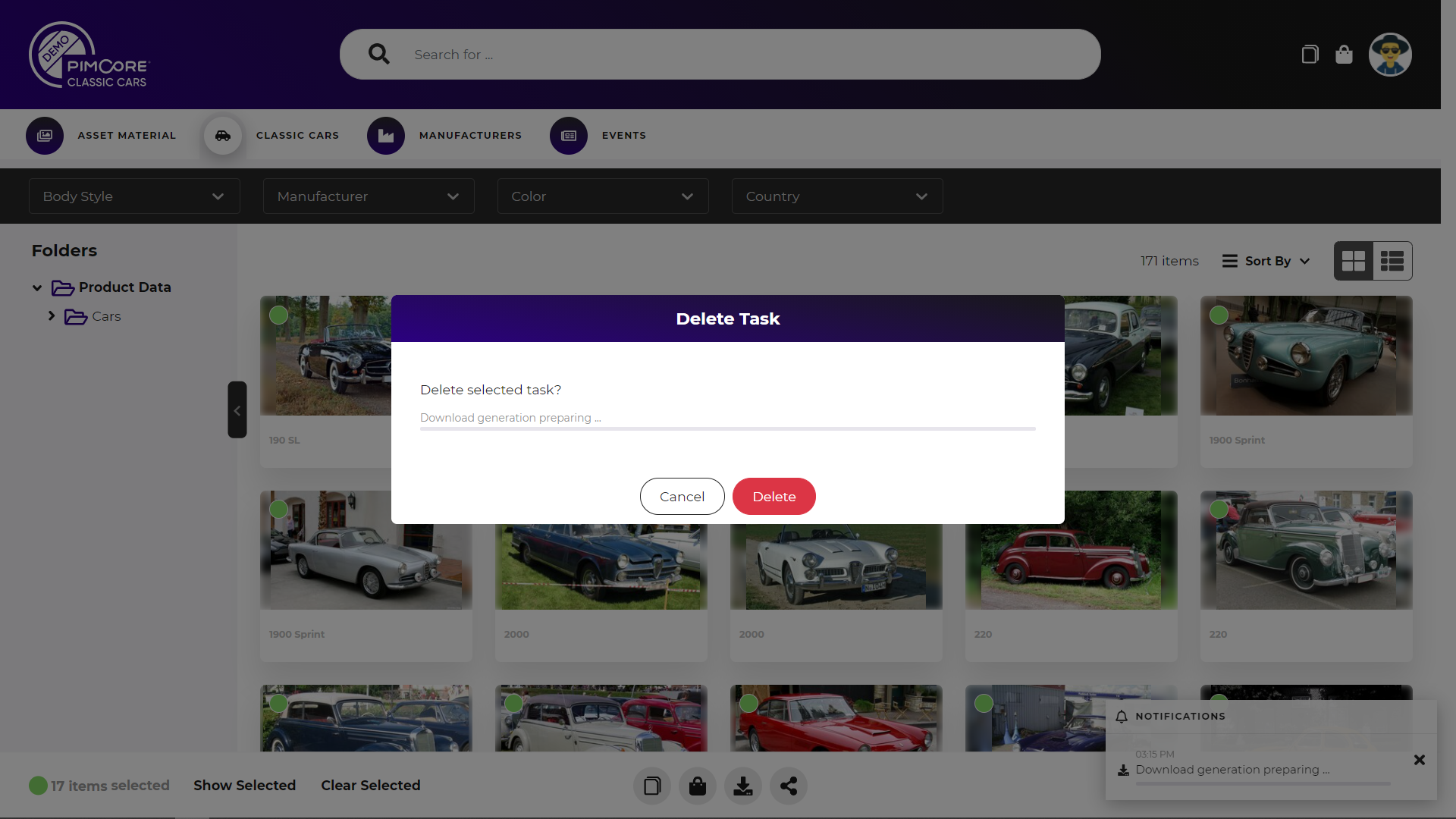Expand the Country dropdown filter
Viewport: 1456px width, 819px height.
836,196
